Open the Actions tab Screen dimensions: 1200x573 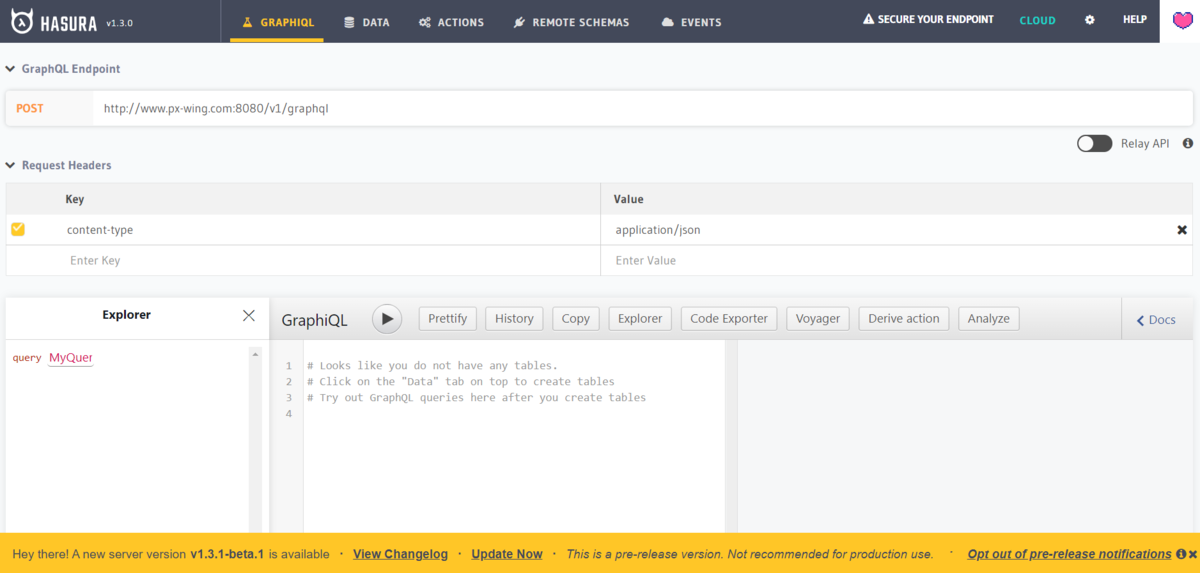tap(451, 21)
